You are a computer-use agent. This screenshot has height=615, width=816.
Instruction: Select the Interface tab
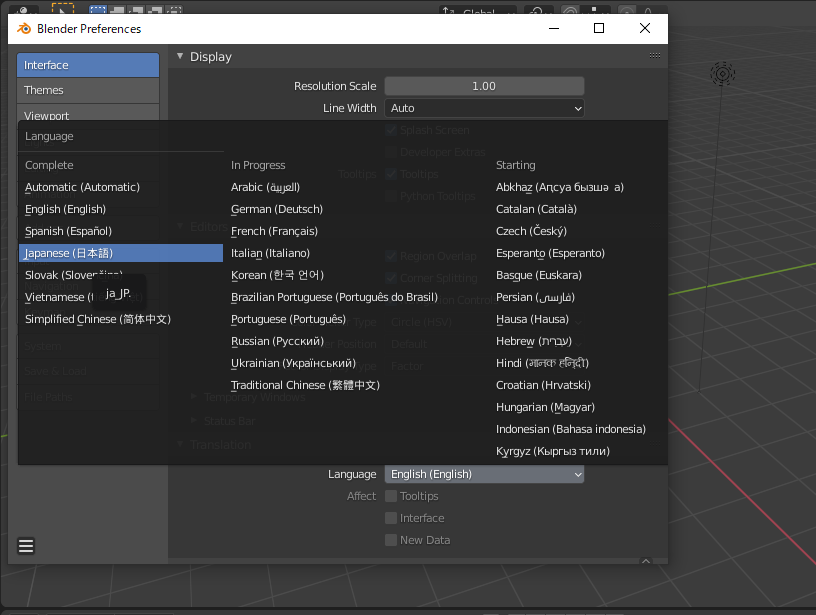tap(88, 65)
